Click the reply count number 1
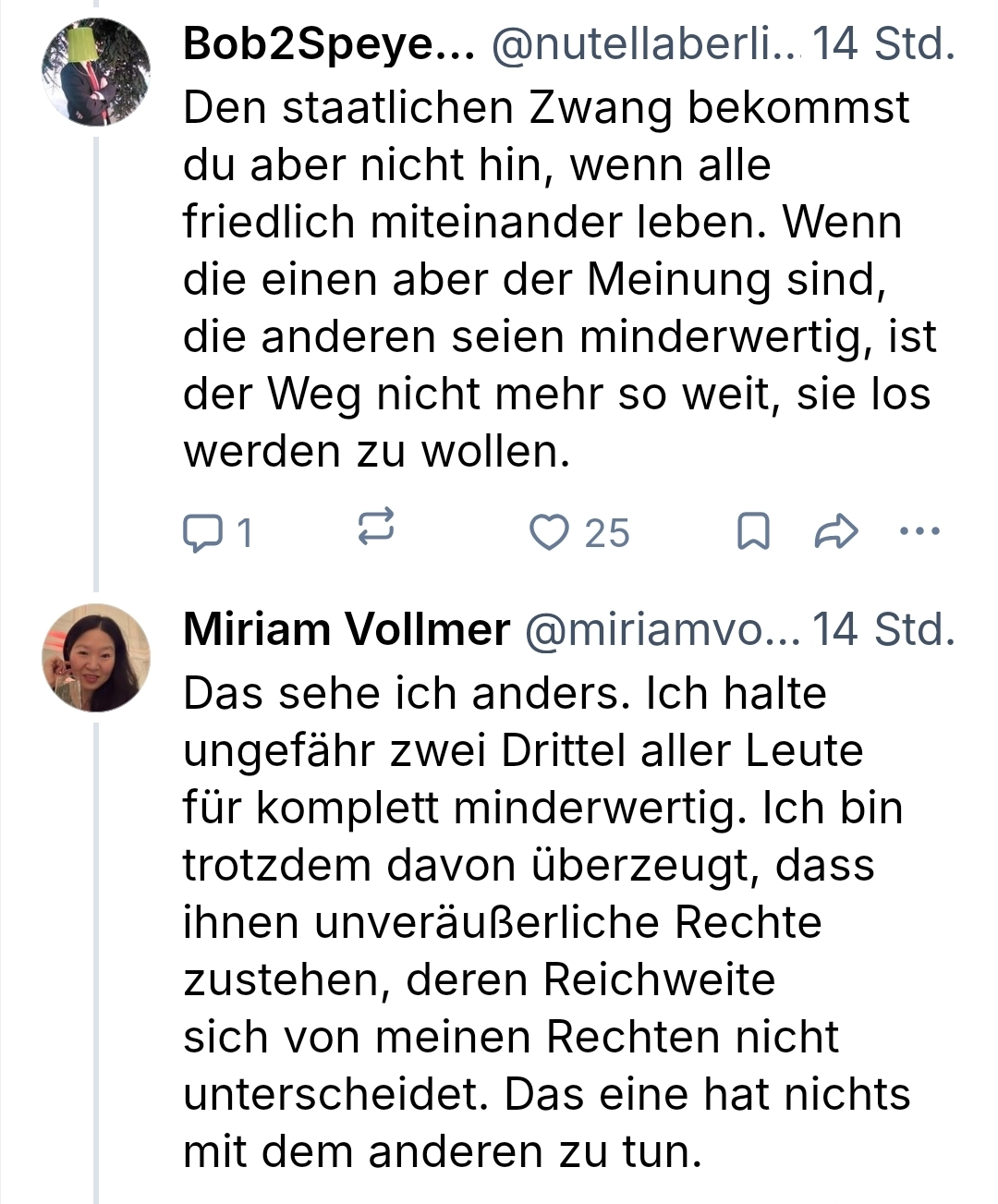This screenshot has height=1204, width=998. coord(245,533)
